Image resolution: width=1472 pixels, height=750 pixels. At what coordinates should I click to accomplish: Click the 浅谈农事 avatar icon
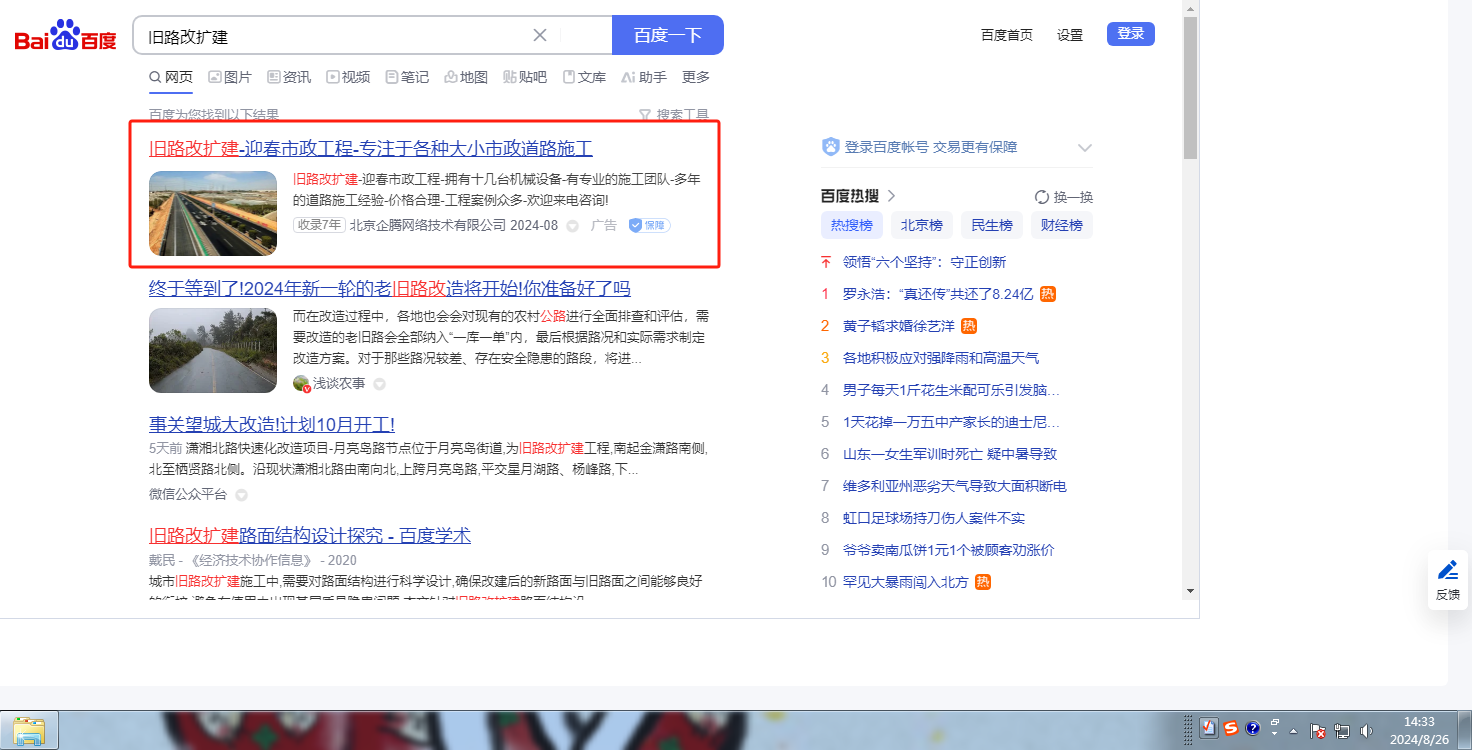(301, 383)
